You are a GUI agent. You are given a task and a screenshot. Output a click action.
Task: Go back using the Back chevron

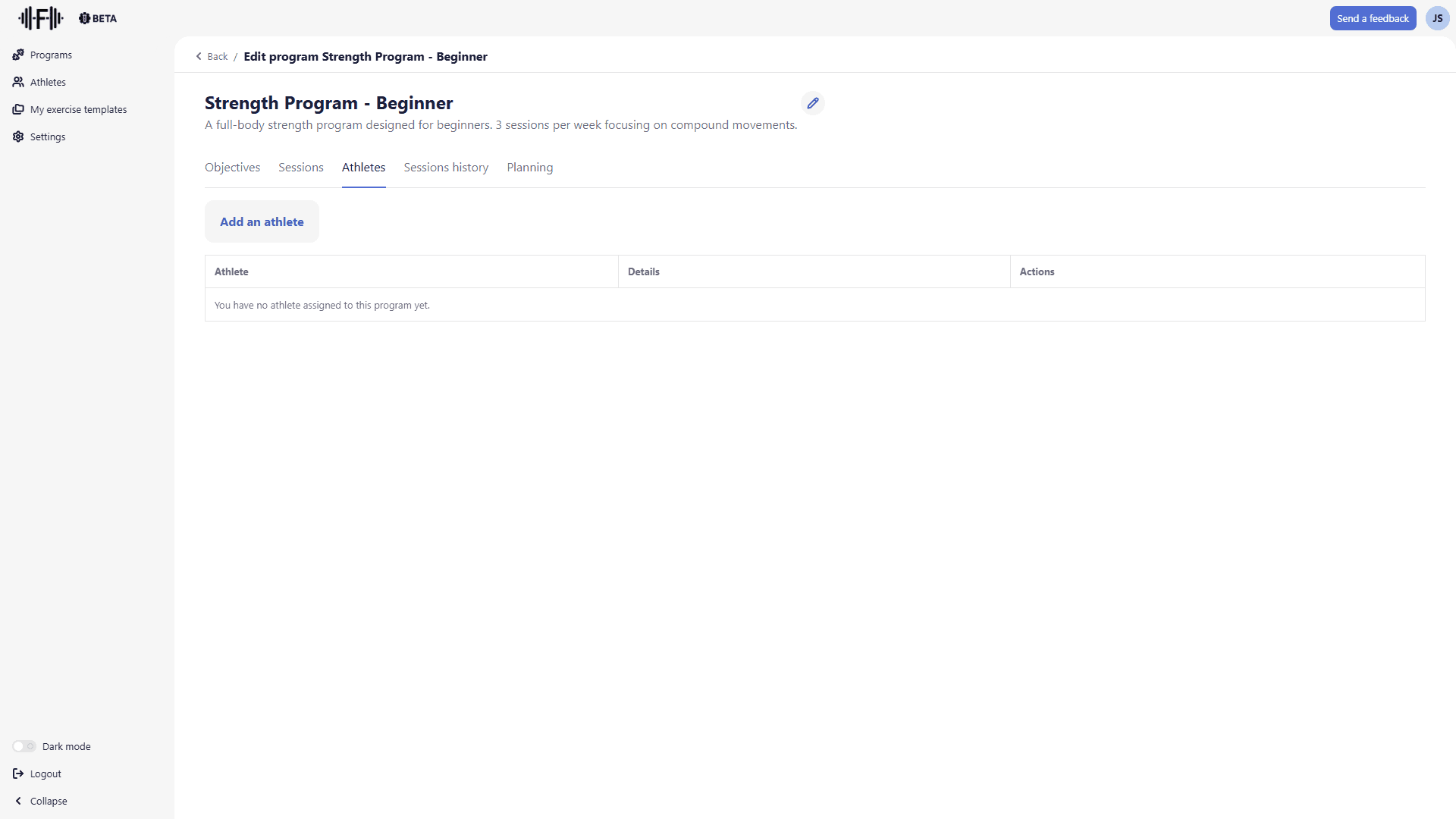pyautogui.click(x=199, y=56)
